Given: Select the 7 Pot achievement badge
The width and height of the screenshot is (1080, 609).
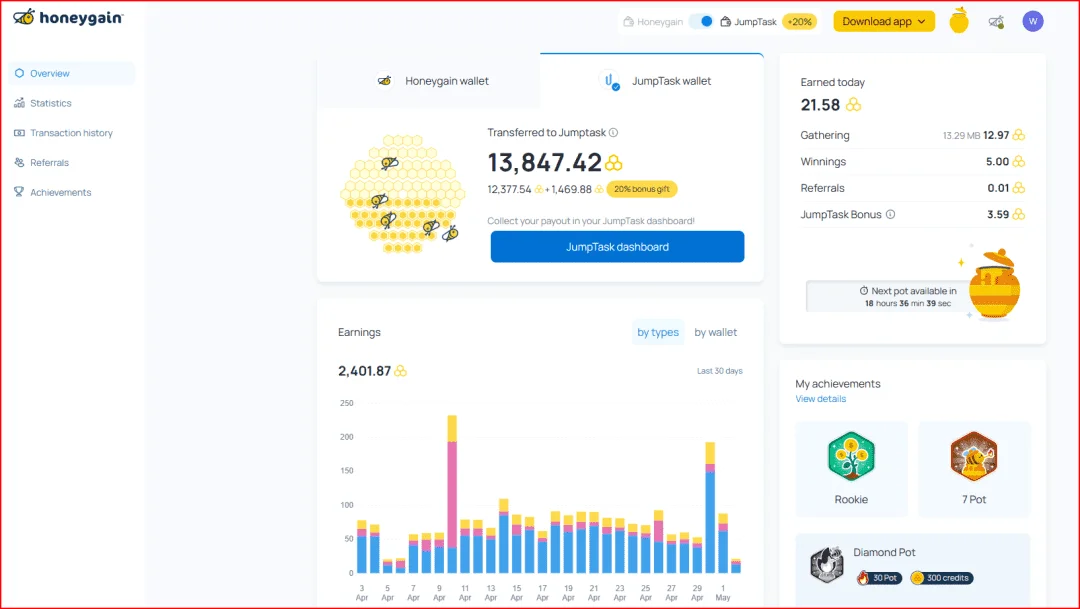Looking at the screenshot, I should 974,469.
